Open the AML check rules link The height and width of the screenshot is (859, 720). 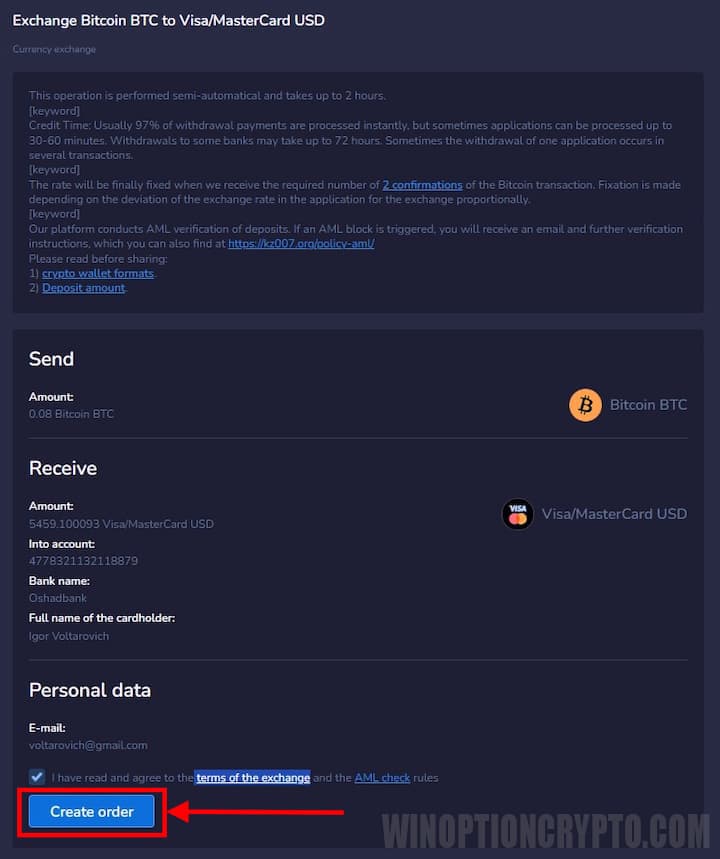(x=382, y=777)
